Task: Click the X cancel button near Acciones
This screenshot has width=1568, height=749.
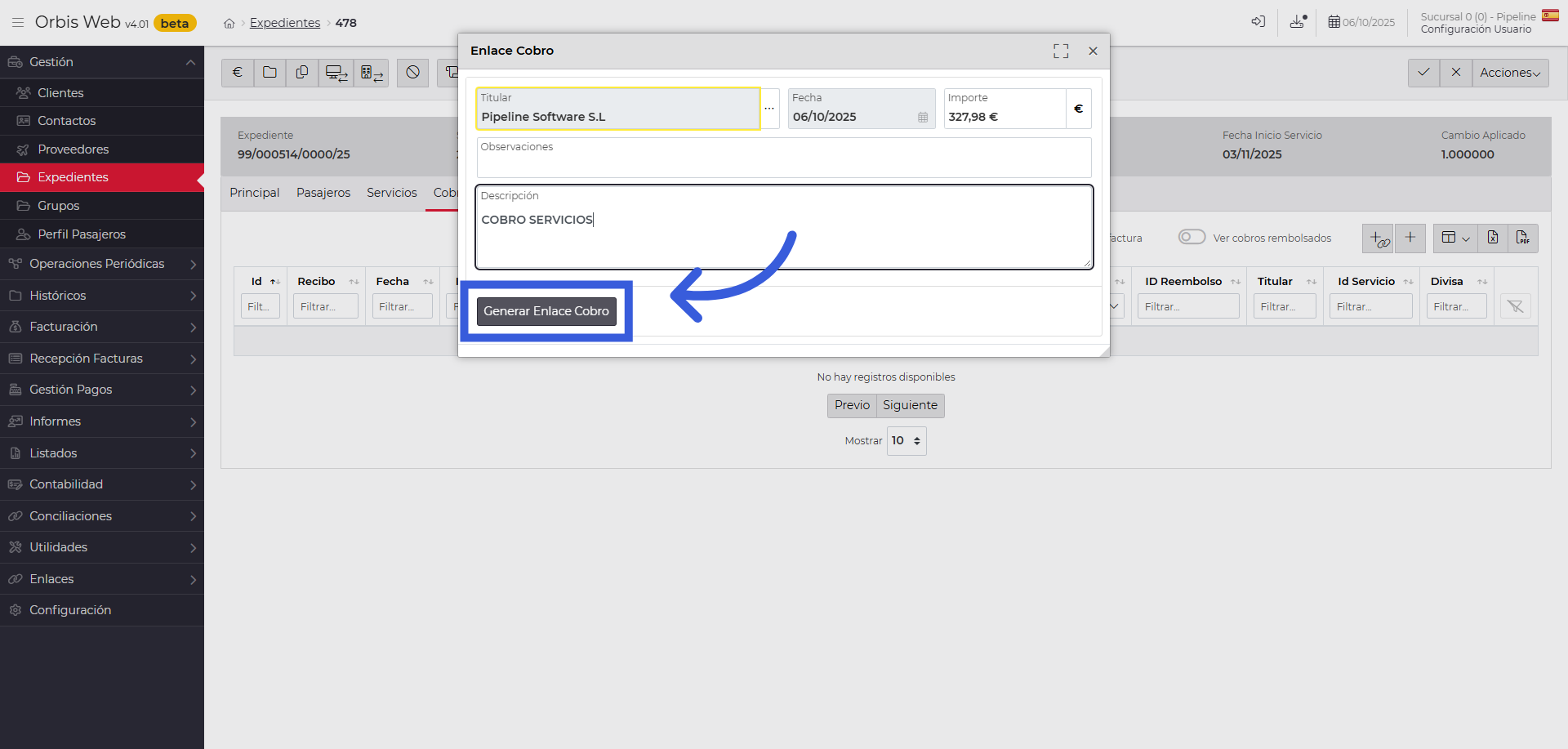Action: pos(1456,73)
